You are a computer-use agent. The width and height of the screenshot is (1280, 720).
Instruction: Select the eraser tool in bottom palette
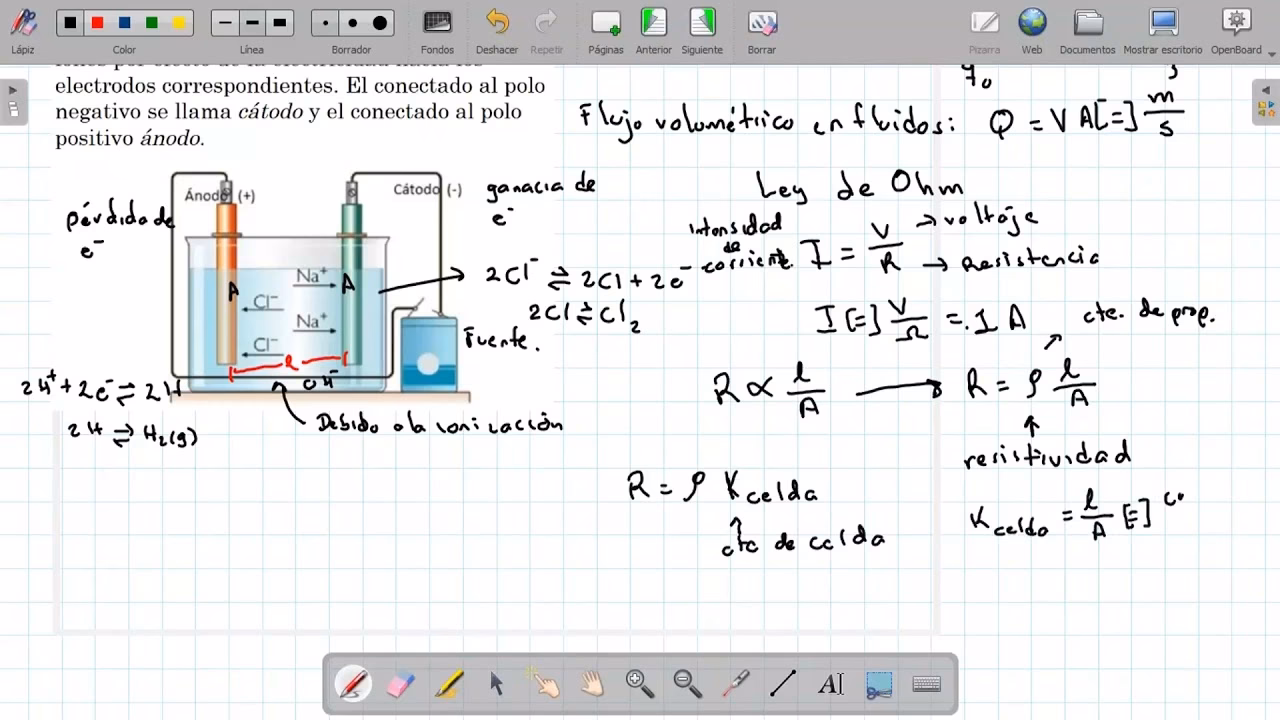(400, 684)
